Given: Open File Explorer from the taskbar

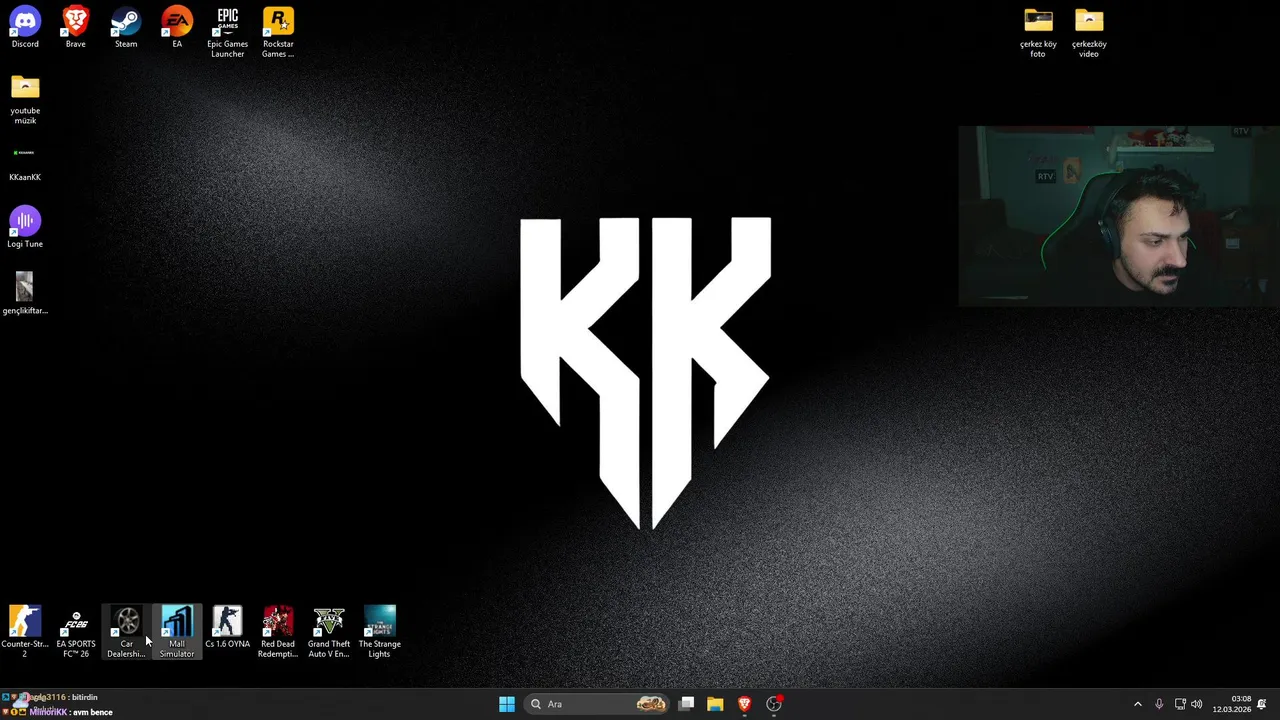Looking at the screenshot, I should tap(715, 704).
